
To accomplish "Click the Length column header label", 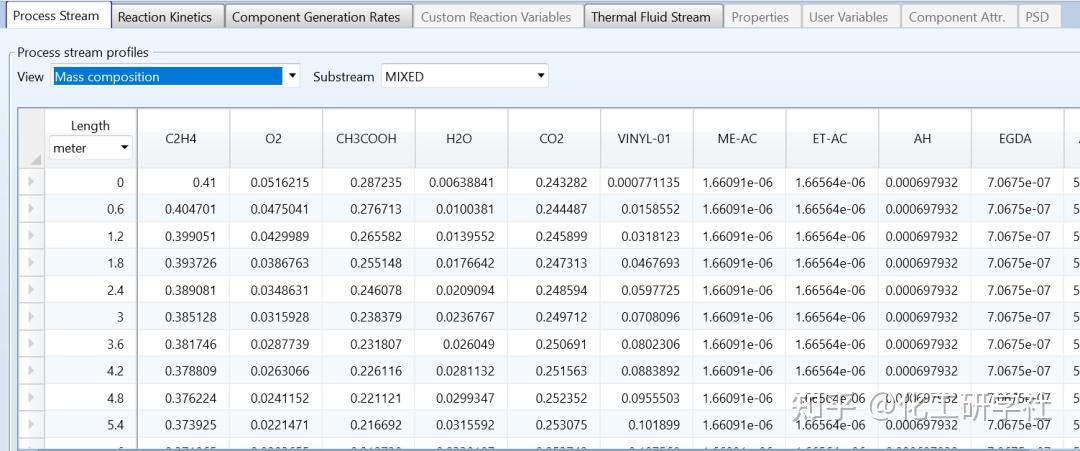I will pos(90,125).
